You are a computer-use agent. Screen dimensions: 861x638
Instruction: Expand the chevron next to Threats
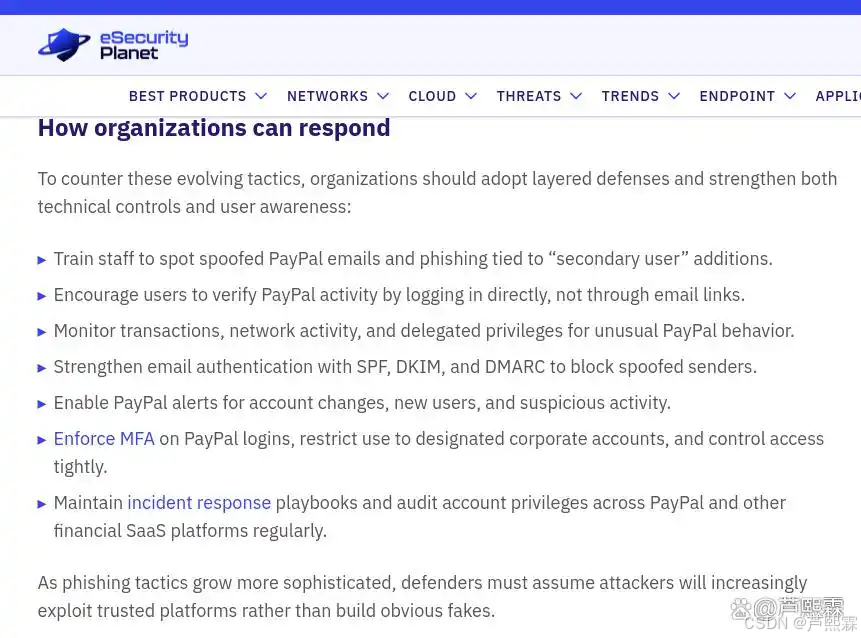[x=576, y=96]
